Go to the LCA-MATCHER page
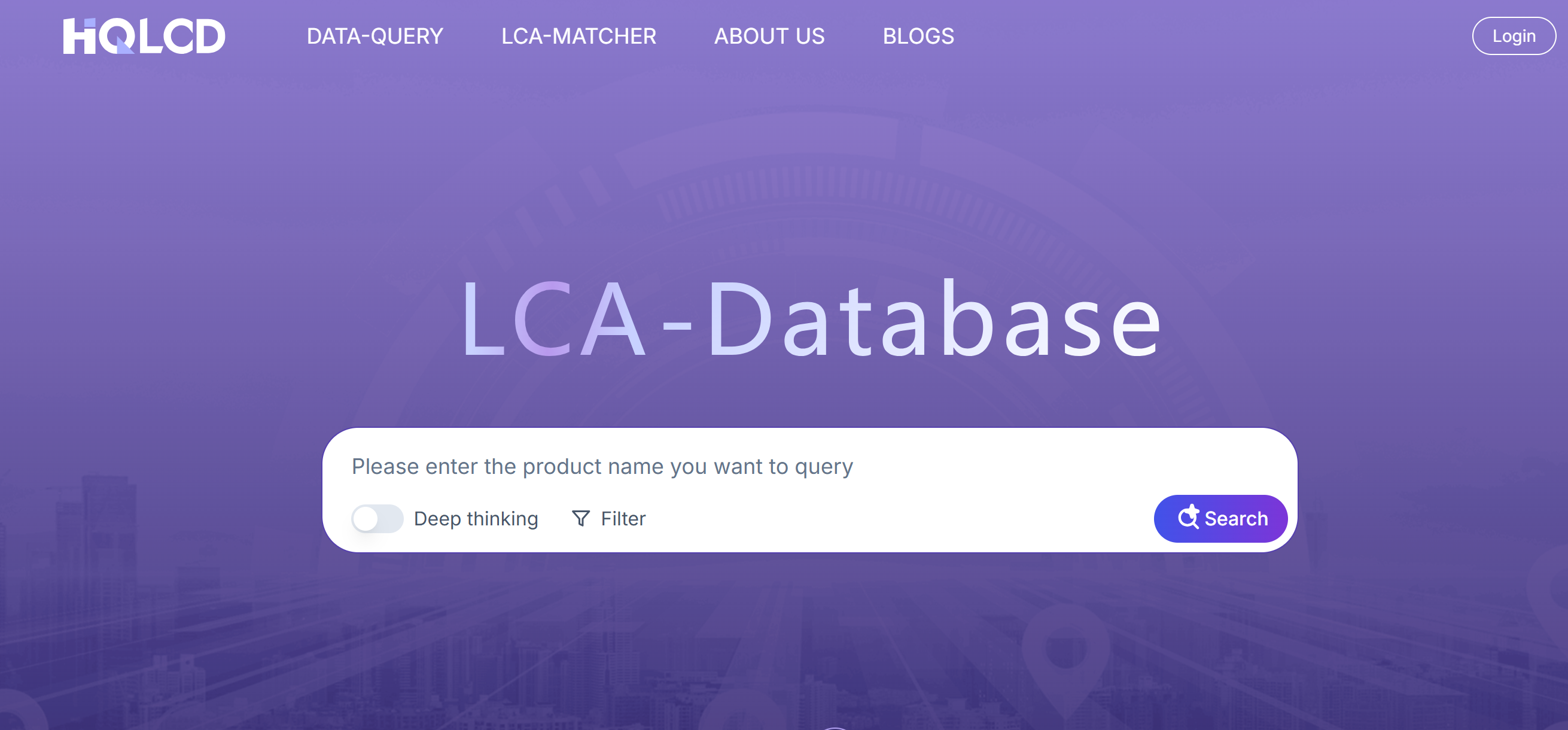The width and height of the screenshot is (1568, 730). pyautogui.click(x=579, y=36)
